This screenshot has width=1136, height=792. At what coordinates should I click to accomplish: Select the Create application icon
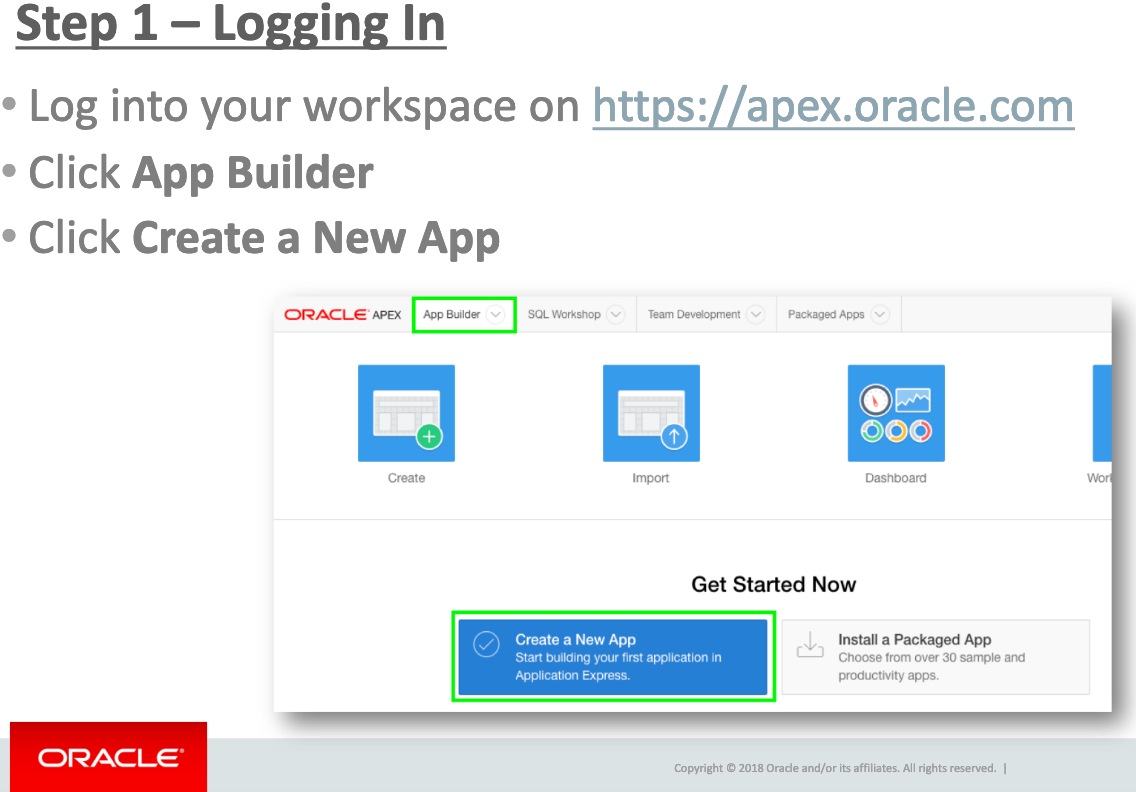coord(406,413)
